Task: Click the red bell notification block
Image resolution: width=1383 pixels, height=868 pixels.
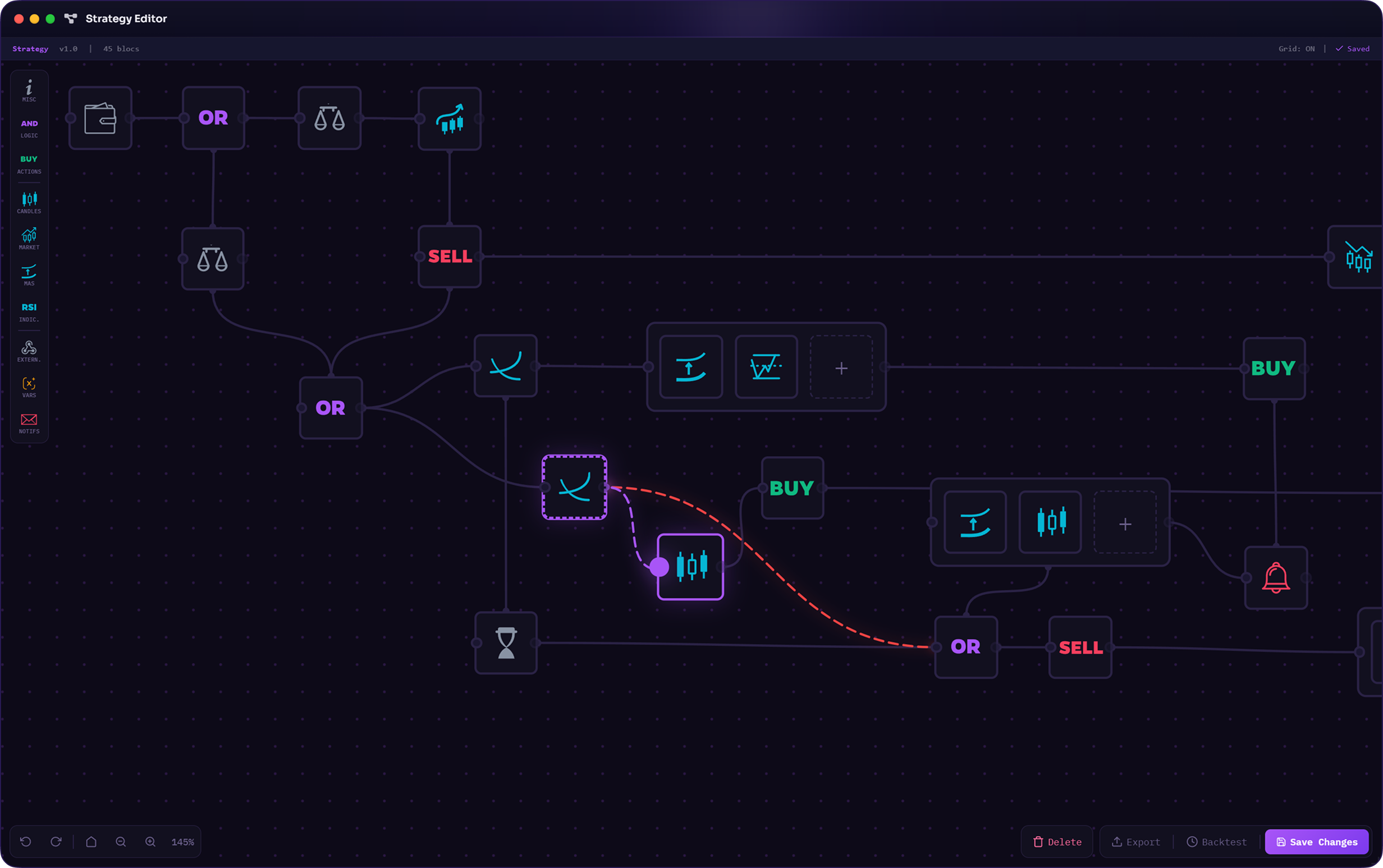Action: [x=1276, y=577]
